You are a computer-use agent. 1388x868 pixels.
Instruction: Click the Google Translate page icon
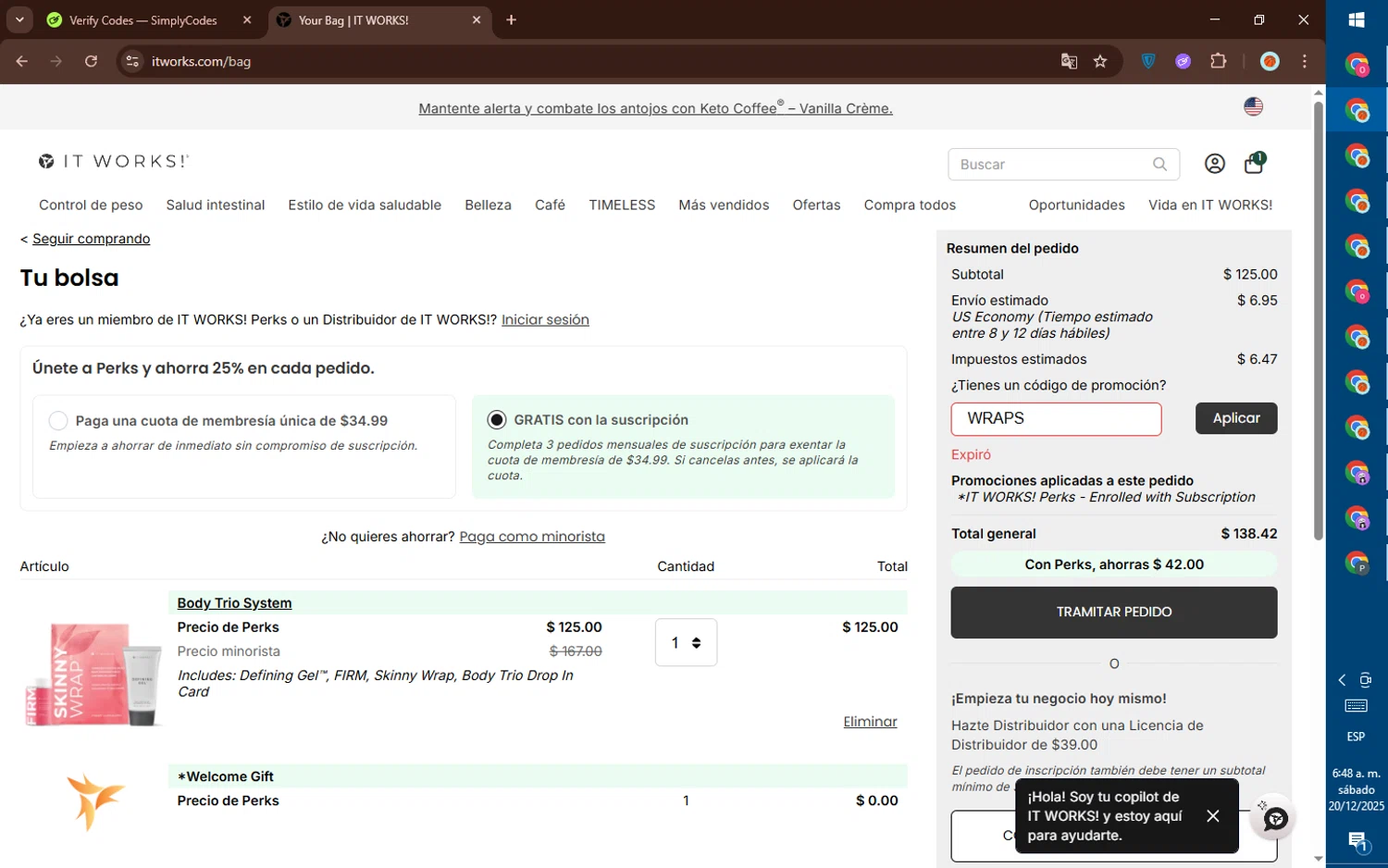point(1069,62)
